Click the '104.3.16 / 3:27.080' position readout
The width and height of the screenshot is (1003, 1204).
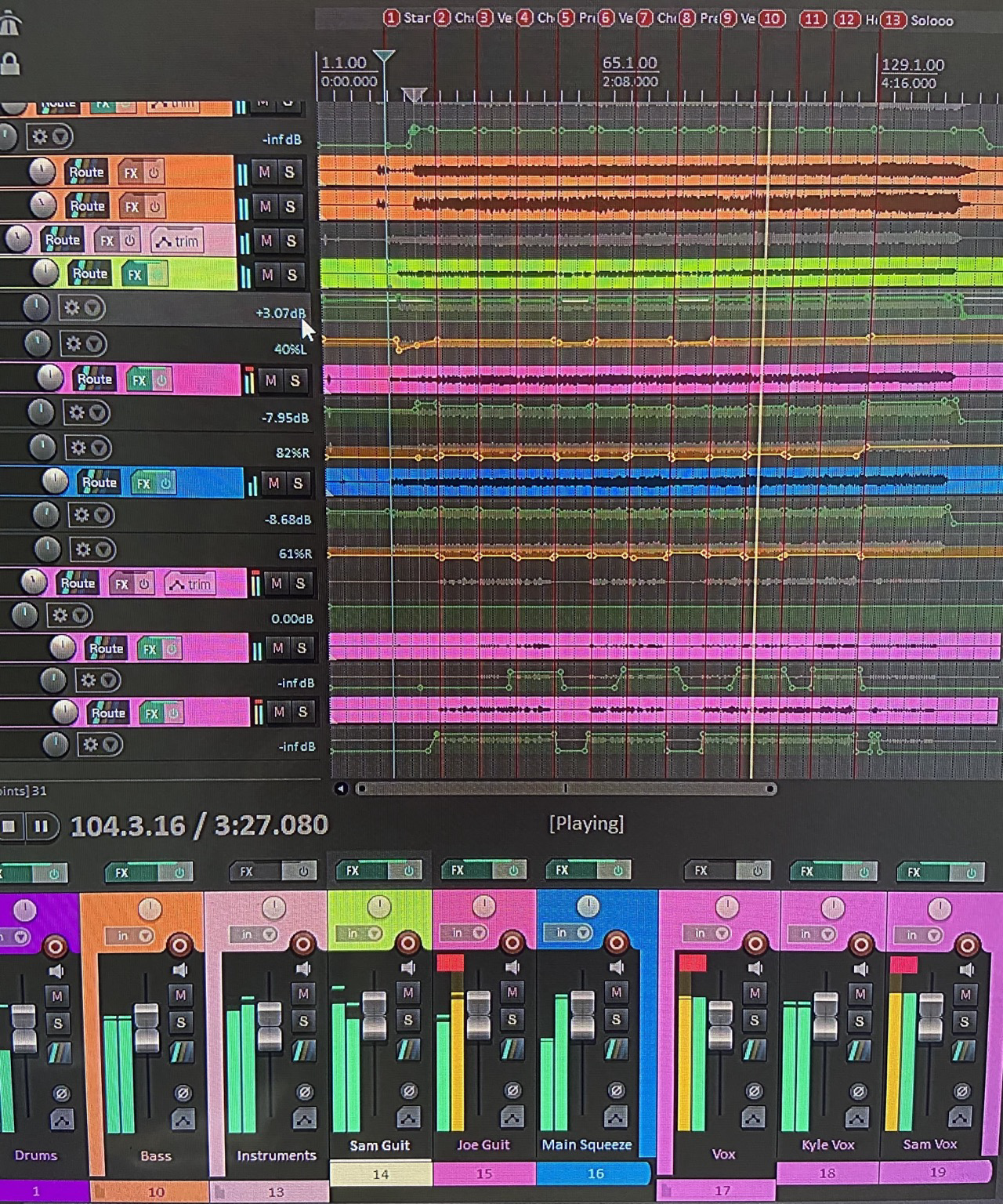point(200,825)
